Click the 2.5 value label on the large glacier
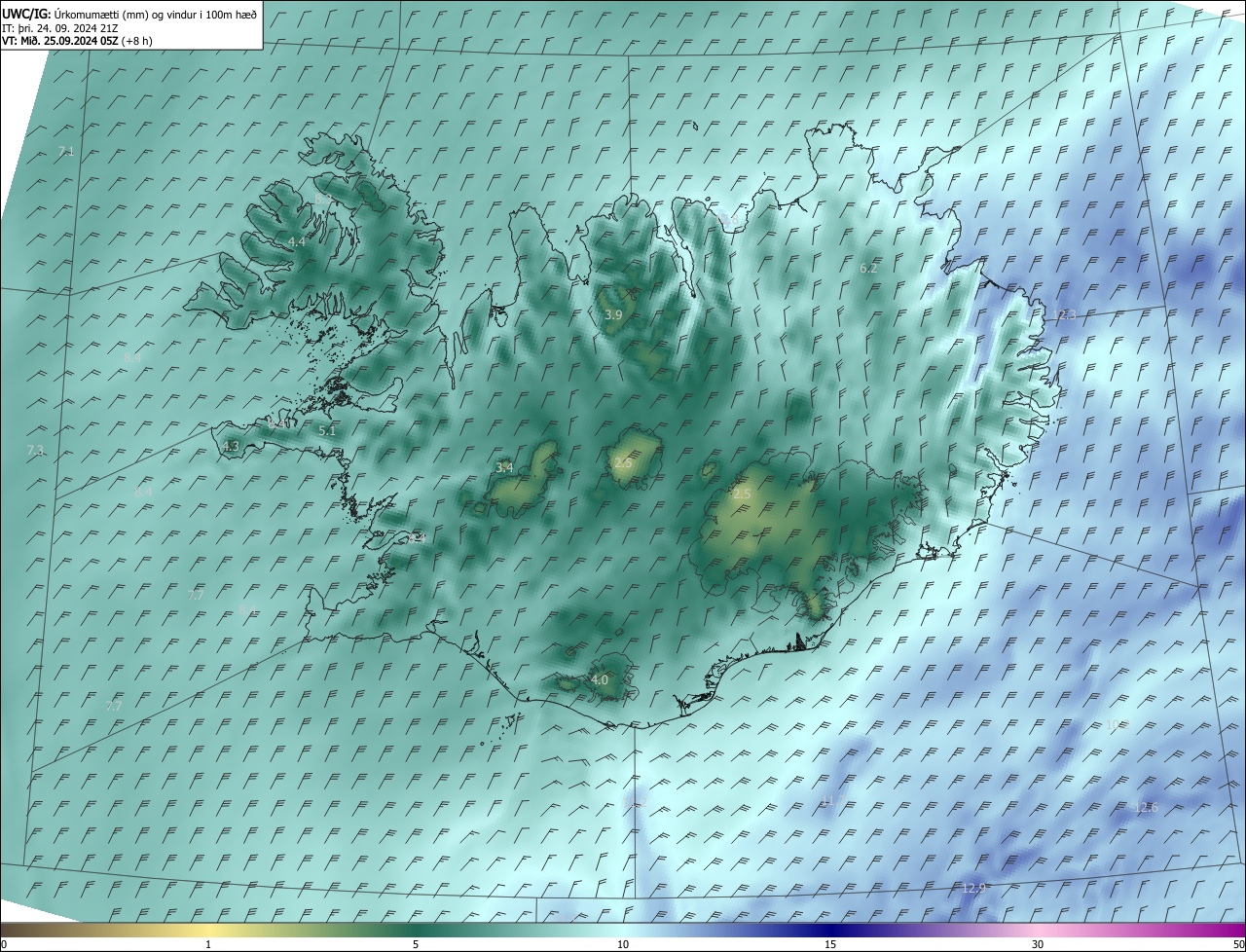 click(x=742, y=494)
